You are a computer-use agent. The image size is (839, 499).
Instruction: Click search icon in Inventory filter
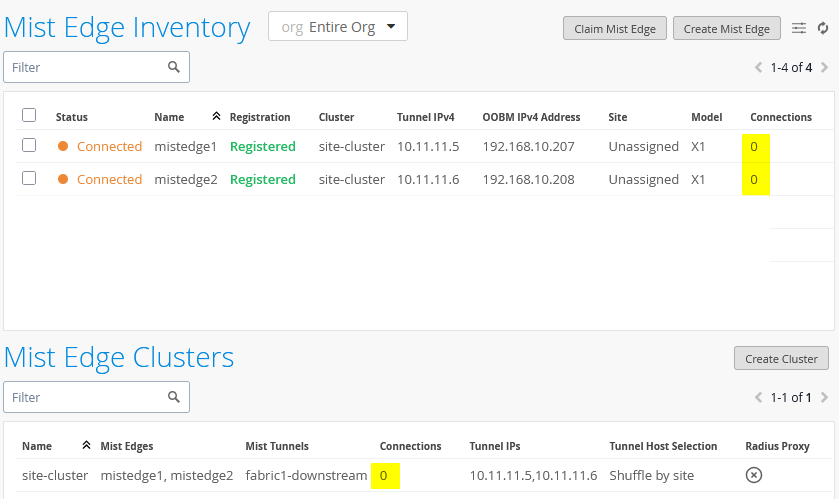click(173, 67)
